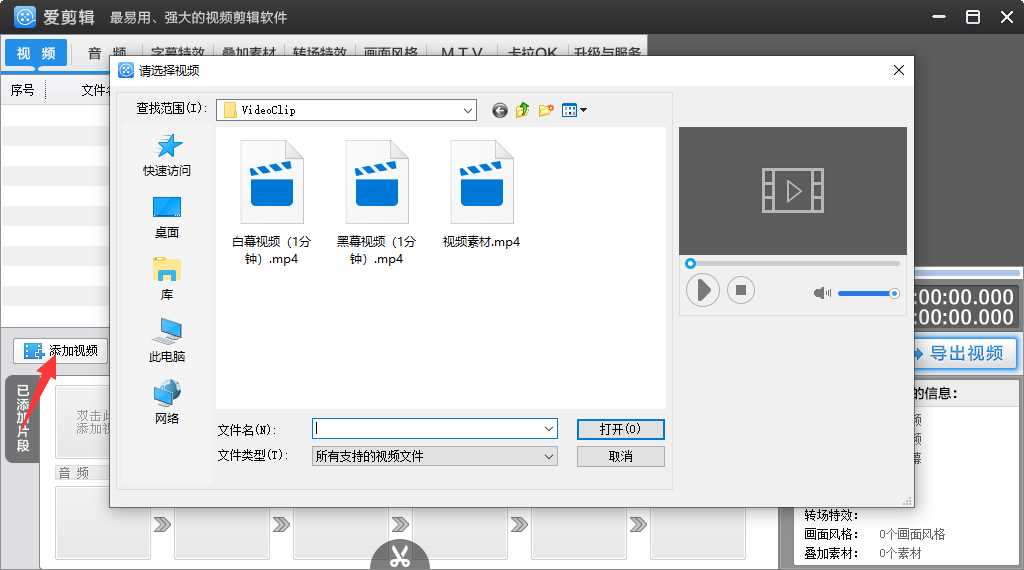Viewport: 1024px width, 570px height.
Task: Create a new folder in VideoClip
Action: pyautogui.click(x=546, y=110)
